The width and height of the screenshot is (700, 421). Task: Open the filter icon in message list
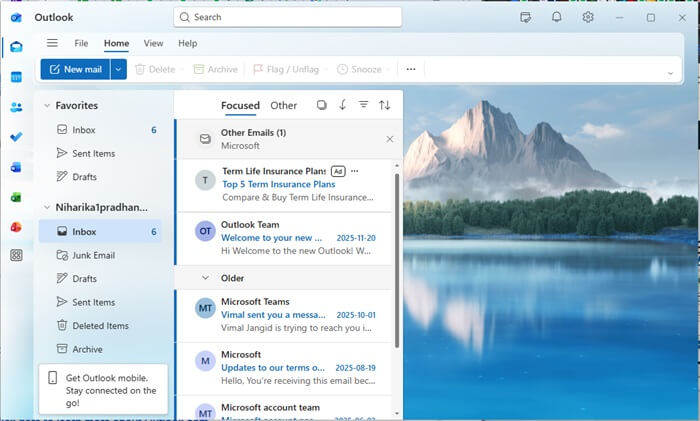[x=363, y=105]
